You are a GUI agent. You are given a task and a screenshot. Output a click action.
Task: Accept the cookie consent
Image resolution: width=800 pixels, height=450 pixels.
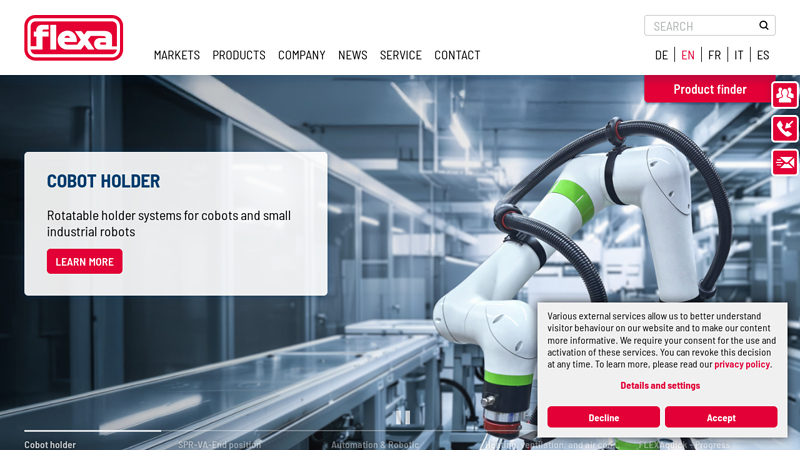(721, 417)
